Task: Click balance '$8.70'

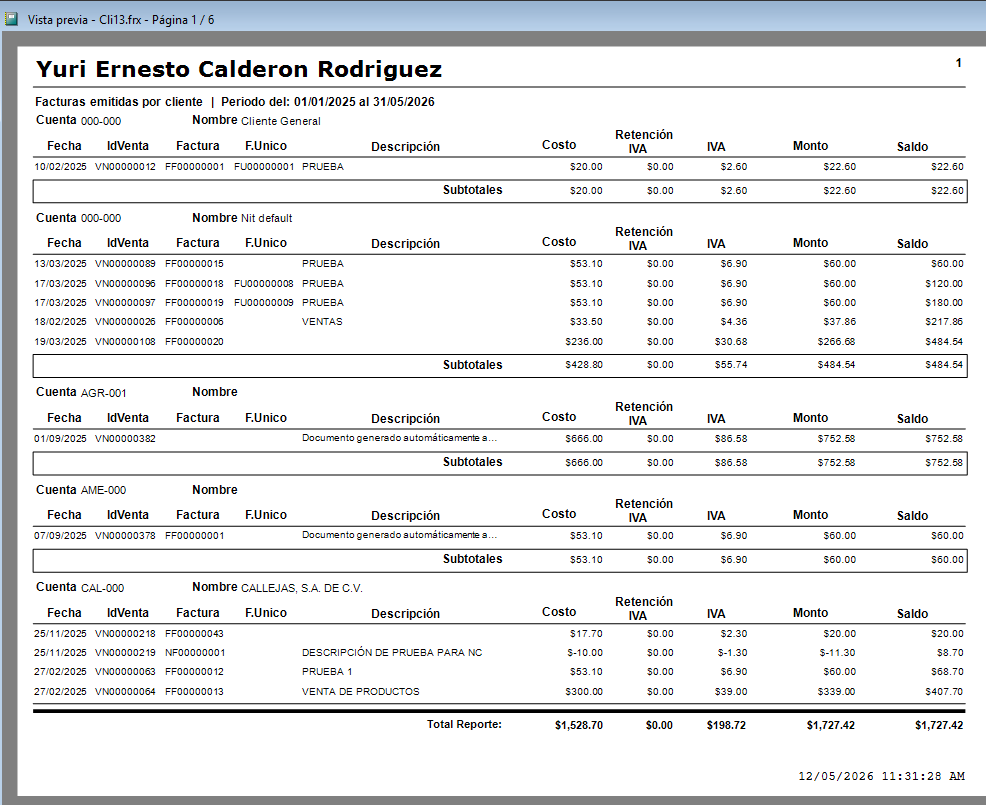Action: click(950, 652)
